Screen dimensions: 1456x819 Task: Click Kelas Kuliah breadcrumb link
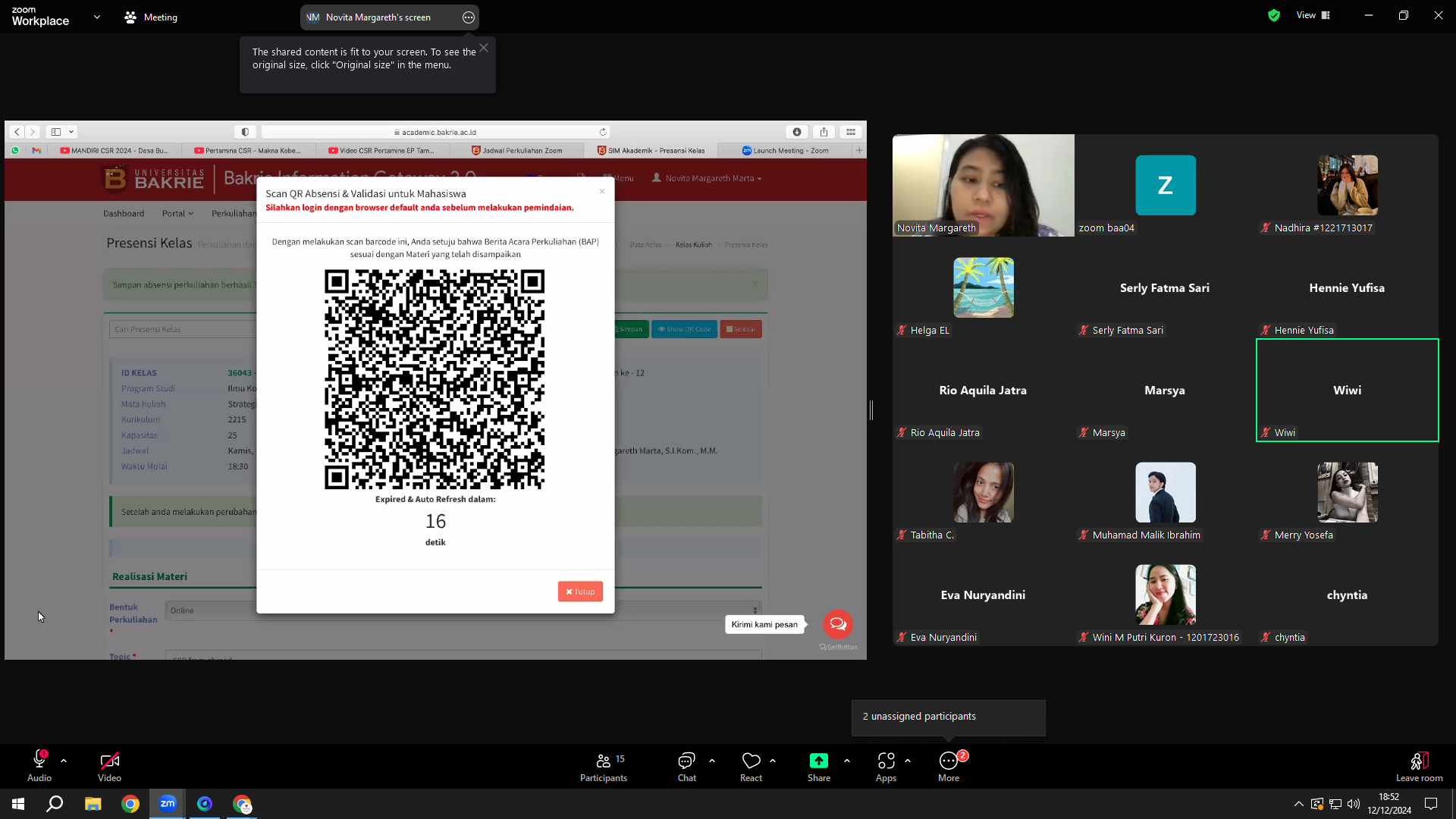tap(694, 245)
